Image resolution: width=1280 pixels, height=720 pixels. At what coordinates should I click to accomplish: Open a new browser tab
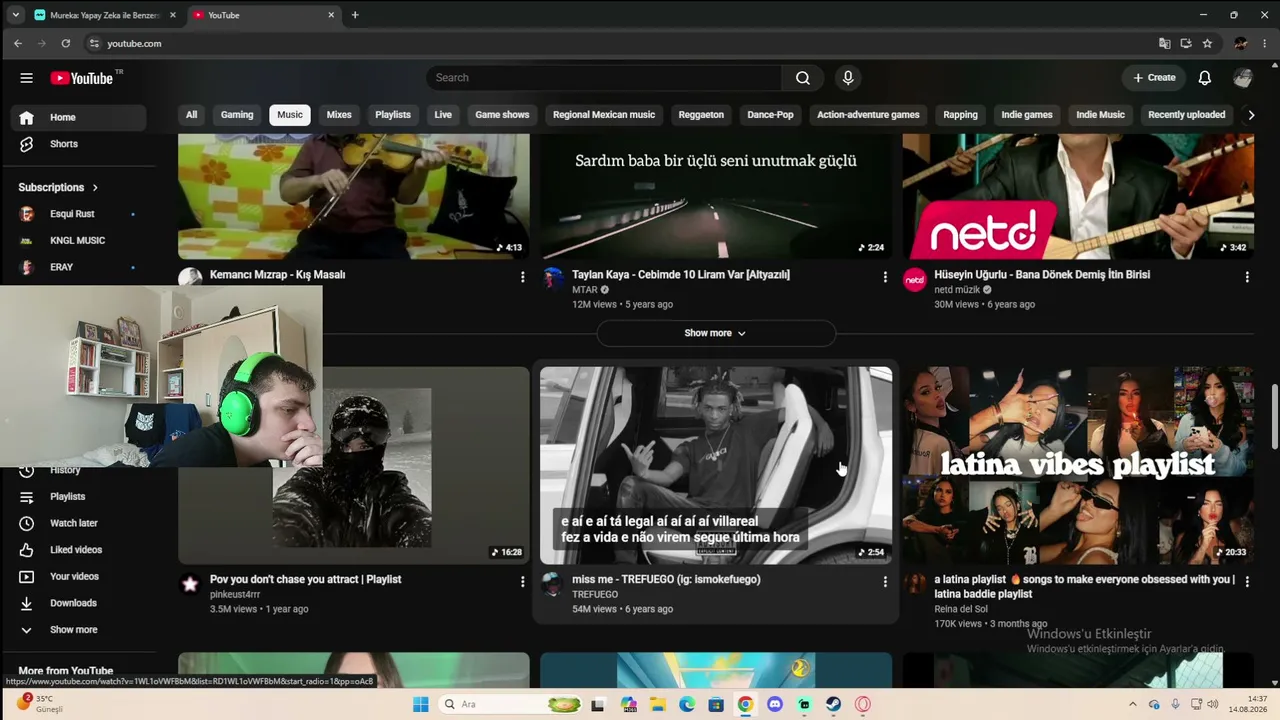(355, 15)
